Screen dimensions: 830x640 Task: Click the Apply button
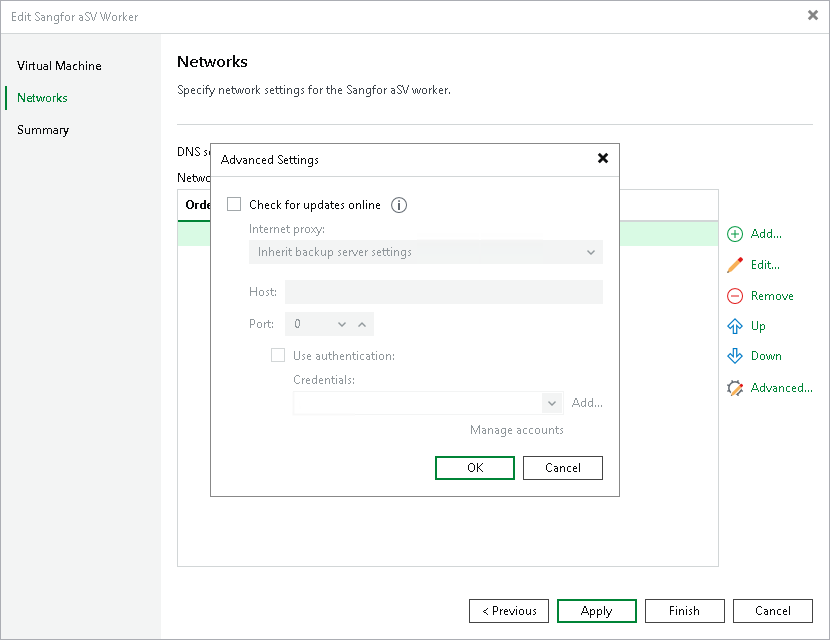coord(597,611)
